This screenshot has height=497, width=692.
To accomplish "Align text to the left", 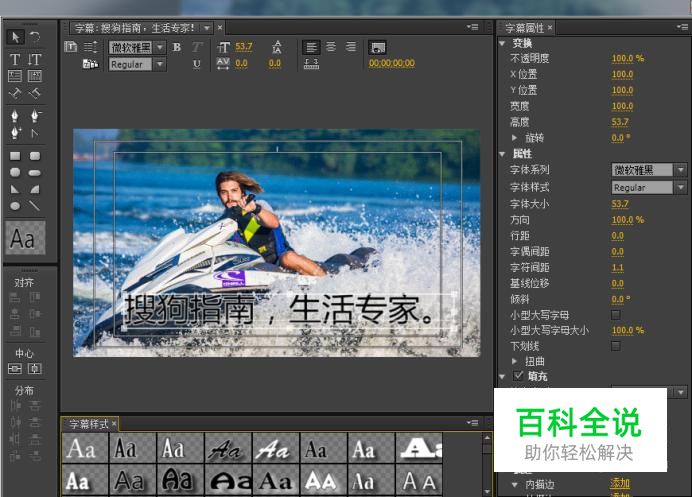I will click(x=312, y=47).
